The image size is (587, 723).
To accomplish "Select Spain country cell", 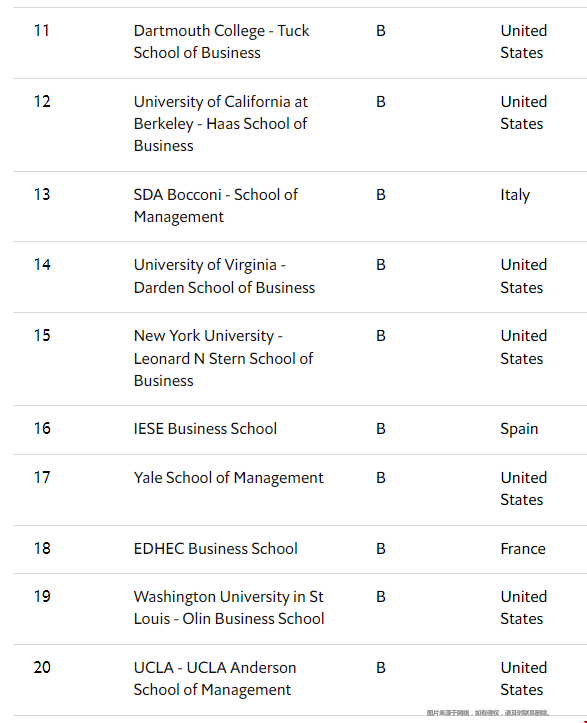I will tap(519, 429).
